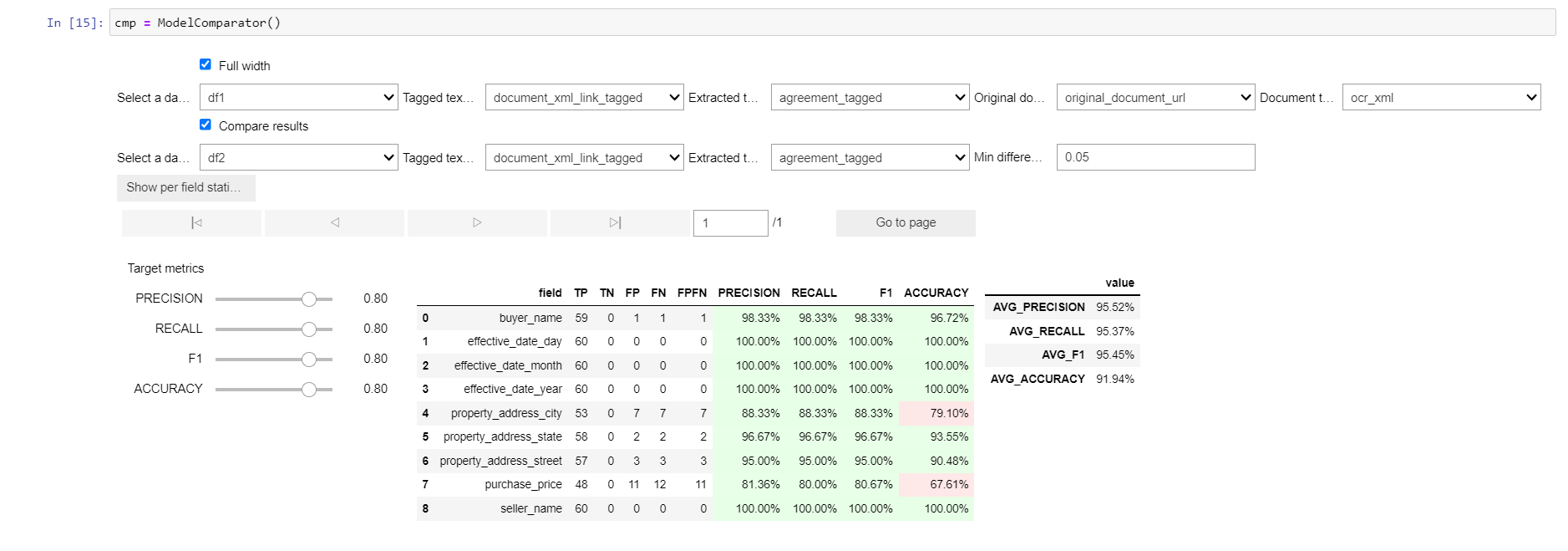Select the property_address_street row label
The height and width of the screenshot is (551, 1568).
501,461
